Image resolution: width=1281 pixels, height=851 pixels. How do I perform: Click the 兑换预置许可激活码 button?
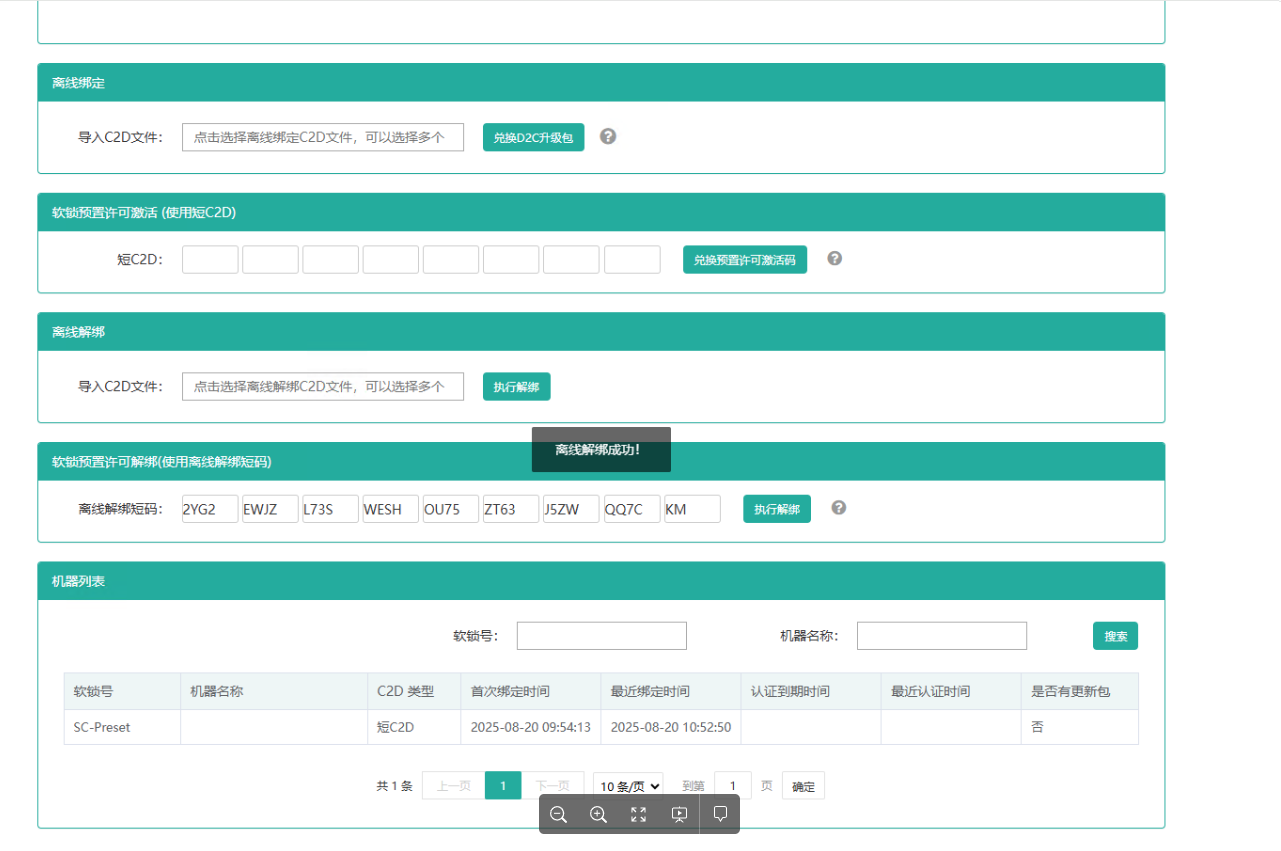click(x=745, y=260)
